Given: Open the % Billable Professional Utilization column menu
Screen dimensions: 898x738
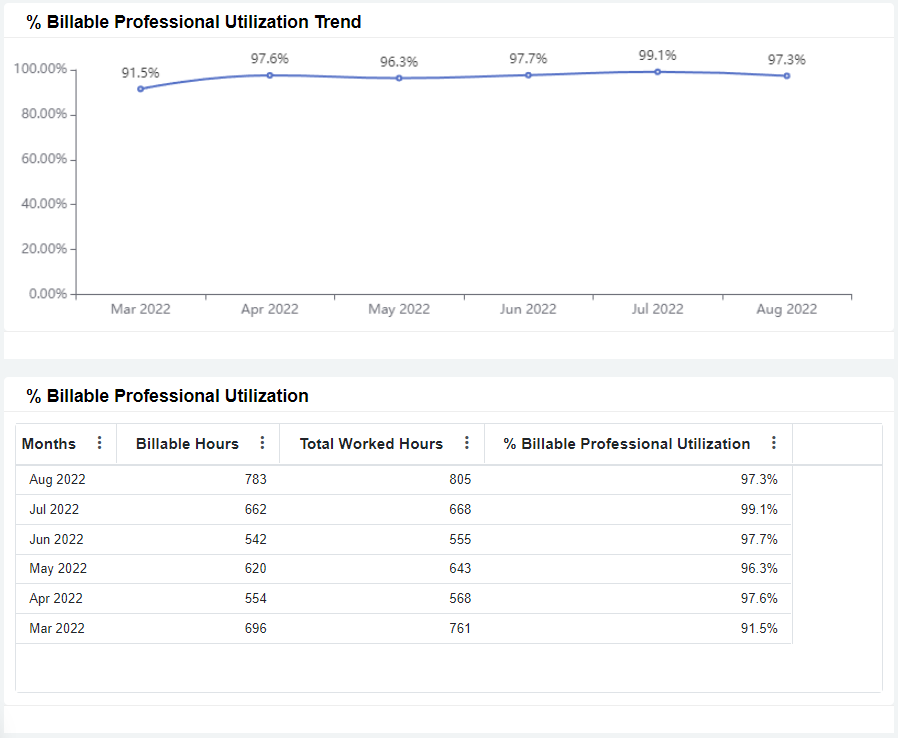Looking at the screenshot, I should point(773,443).
